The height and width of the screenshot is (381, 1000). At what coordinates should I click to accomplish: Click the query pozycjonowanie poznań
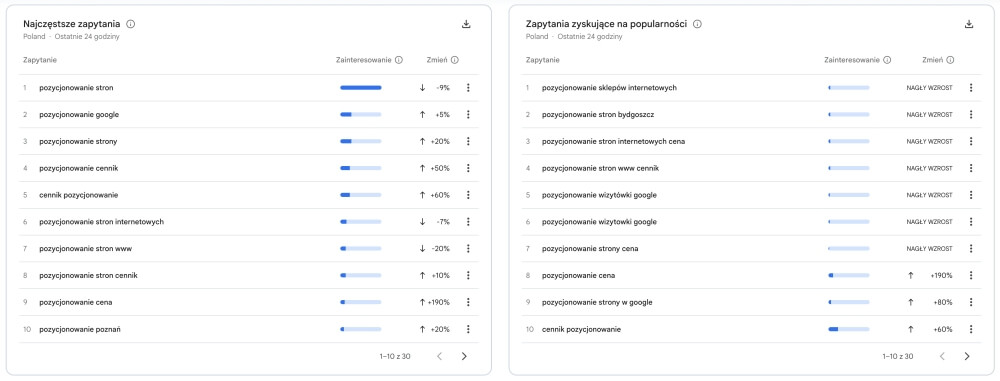click(80, 329)
